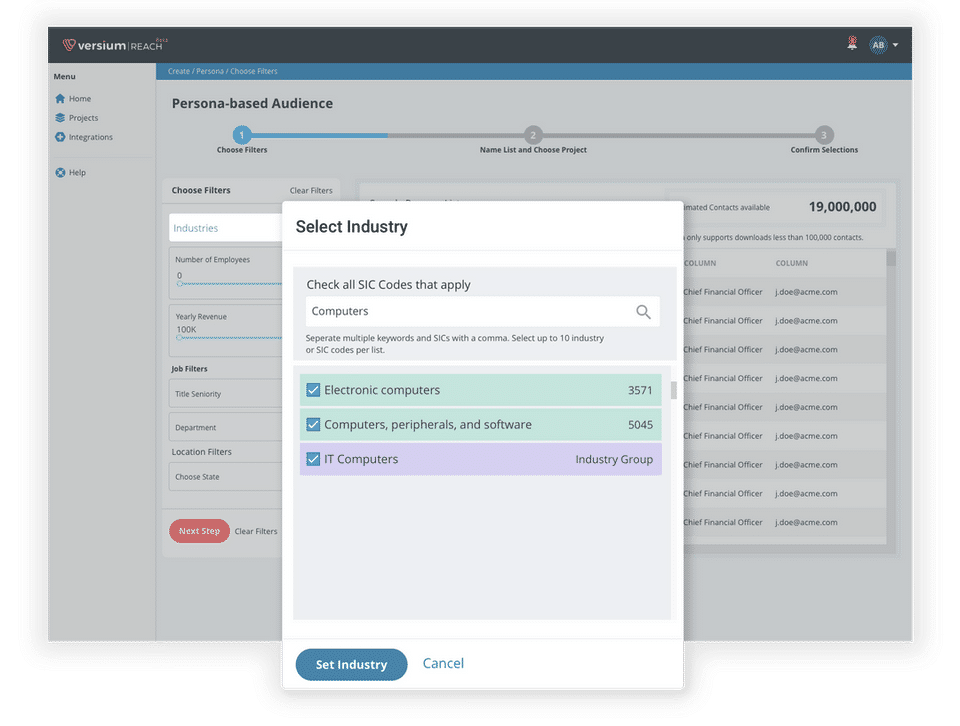Open the Title Seniority dropdown
The image size is (960, 726).
[225, 394]
